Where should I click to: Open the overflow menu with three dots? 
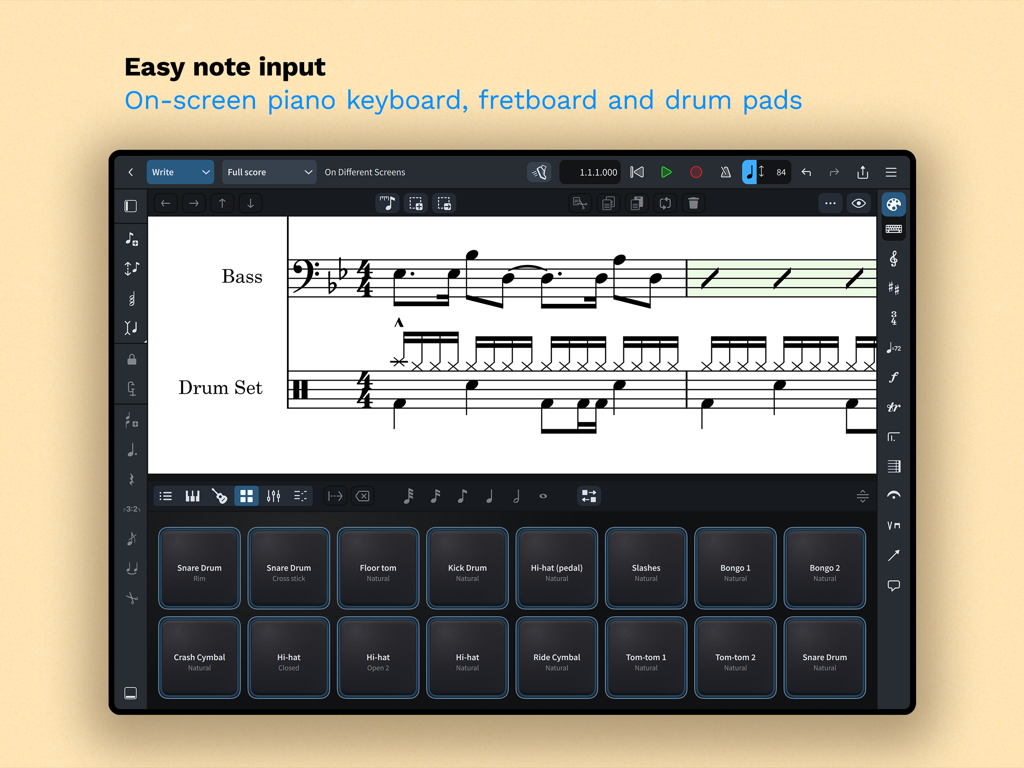pos(830,203)
